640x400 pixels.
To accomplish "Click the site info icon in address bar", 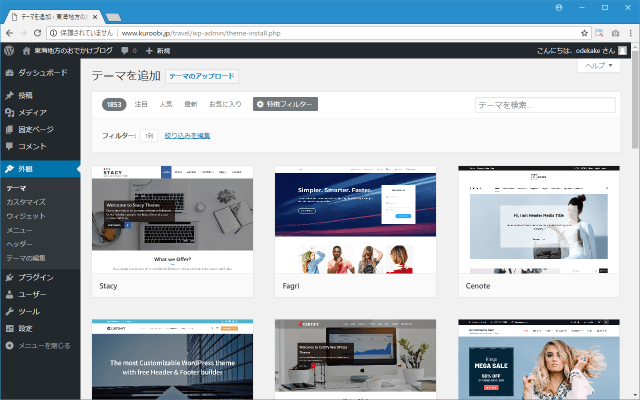I will [53, 33].
